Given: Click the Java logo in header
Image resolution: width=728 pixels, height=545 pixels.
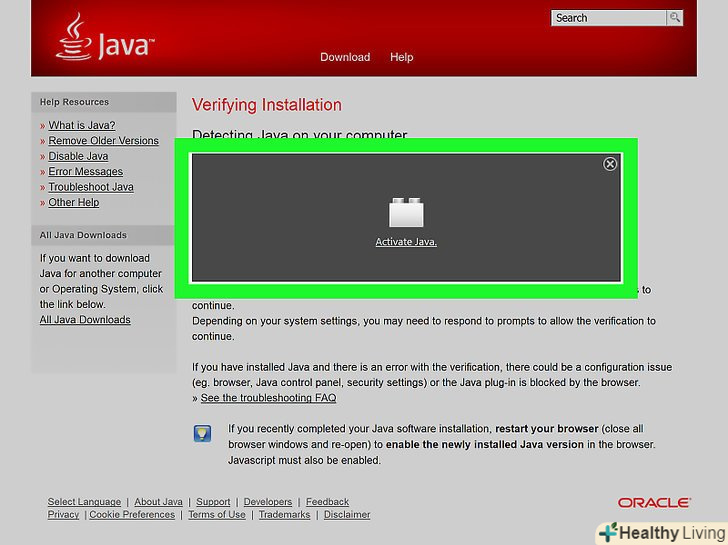Looking at the screenshot, I should (105, 37).
